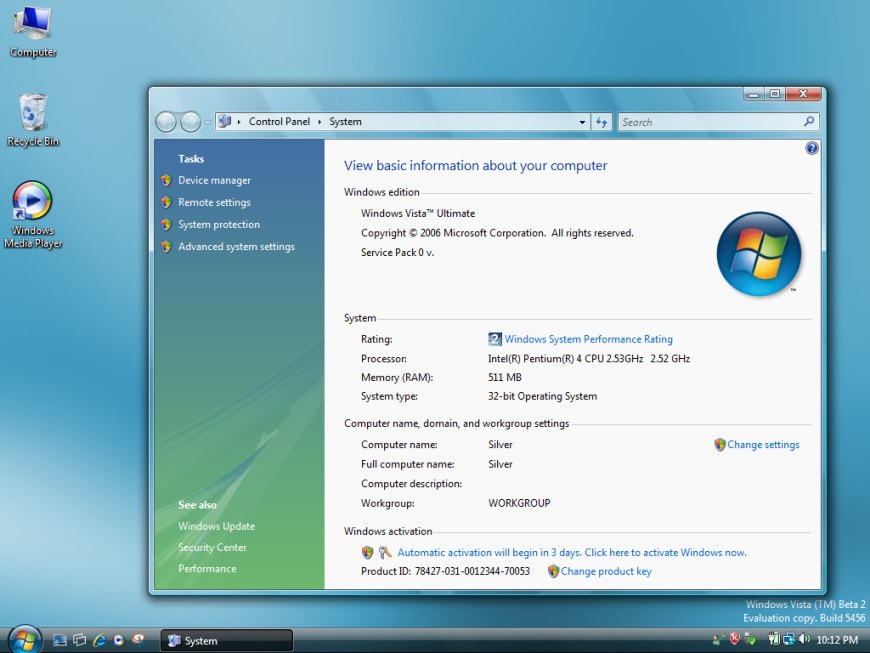The width and height of the screenshot is (870, 653).
Task: Open the Computer desktop icon
Action: point(33,31)
